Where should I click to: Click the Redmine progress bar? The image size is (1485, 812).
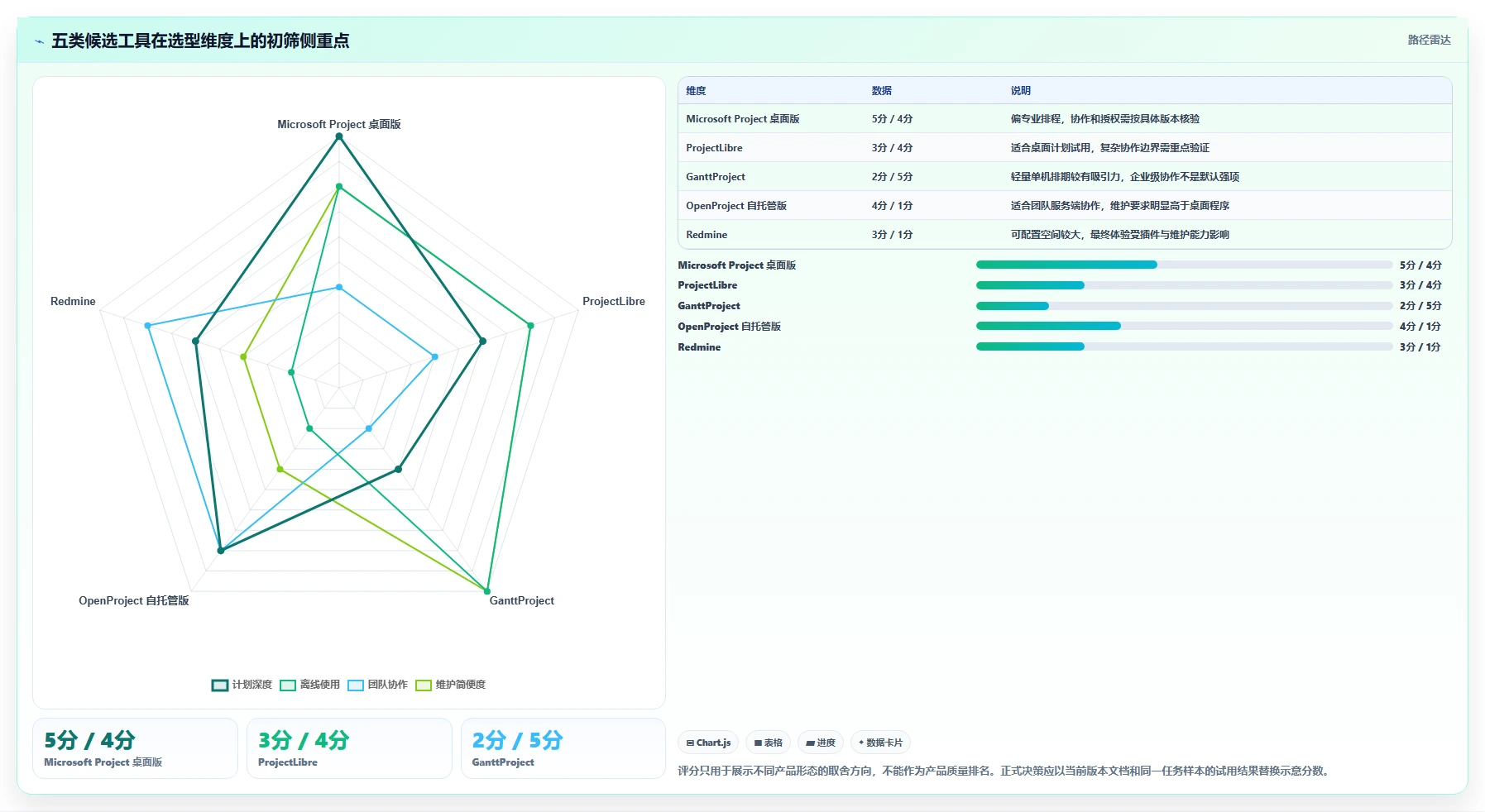(1184, 346)
